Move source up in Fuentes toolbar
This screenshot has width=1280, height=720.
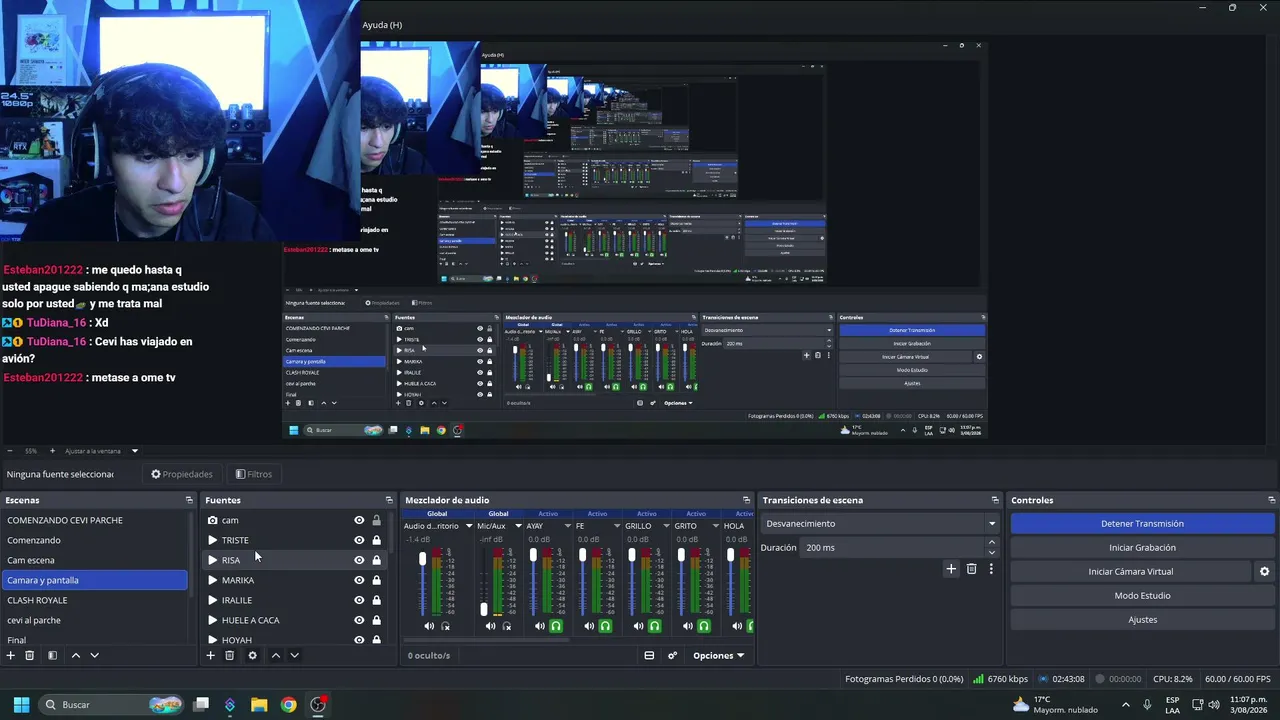(x=275, y=655)
